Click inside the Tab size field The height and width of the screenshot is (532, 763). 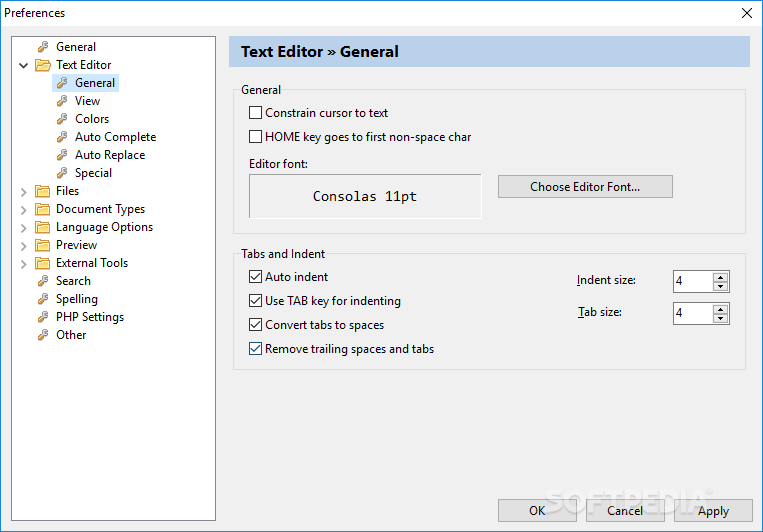(693, 313)
